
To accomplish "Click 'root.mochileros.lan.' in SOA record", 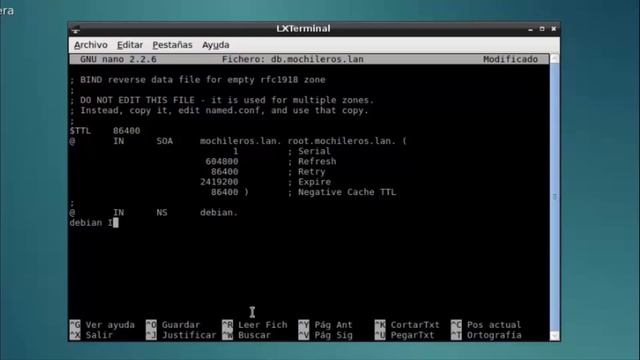I will coord(342,141).
